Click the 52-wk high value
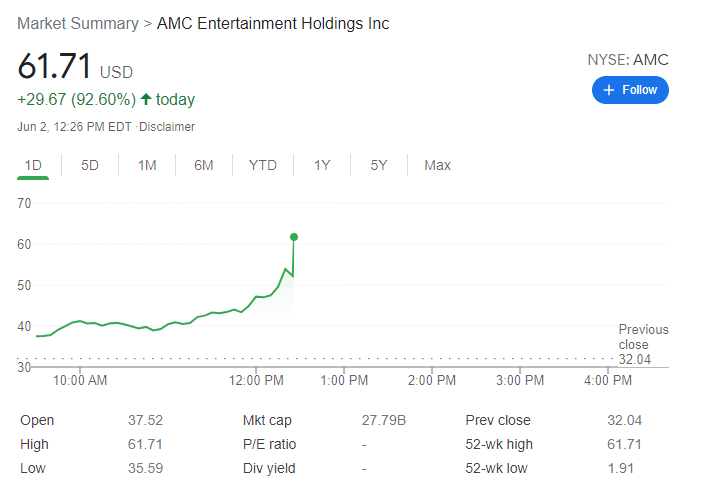Viewport: 704px width, 494px height. [x=624, y=444]
